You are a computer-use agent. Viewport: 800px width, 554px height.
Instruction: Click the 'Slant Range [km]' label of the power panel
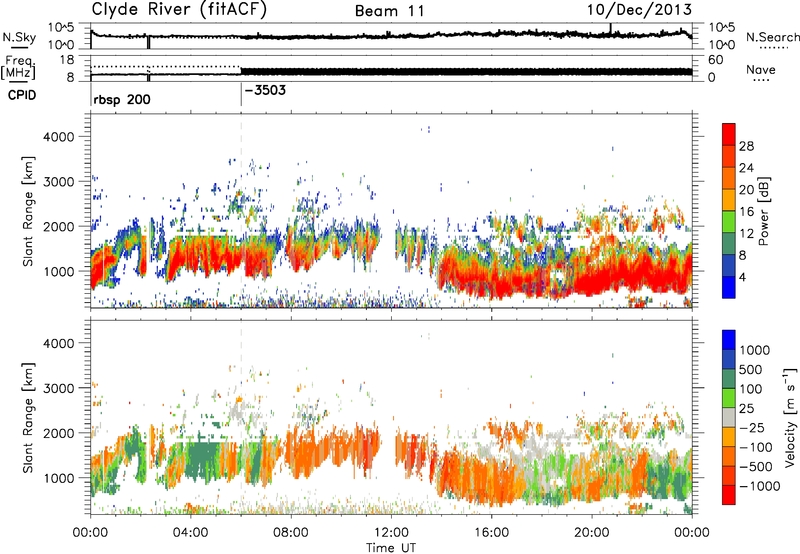pos(28,211)
